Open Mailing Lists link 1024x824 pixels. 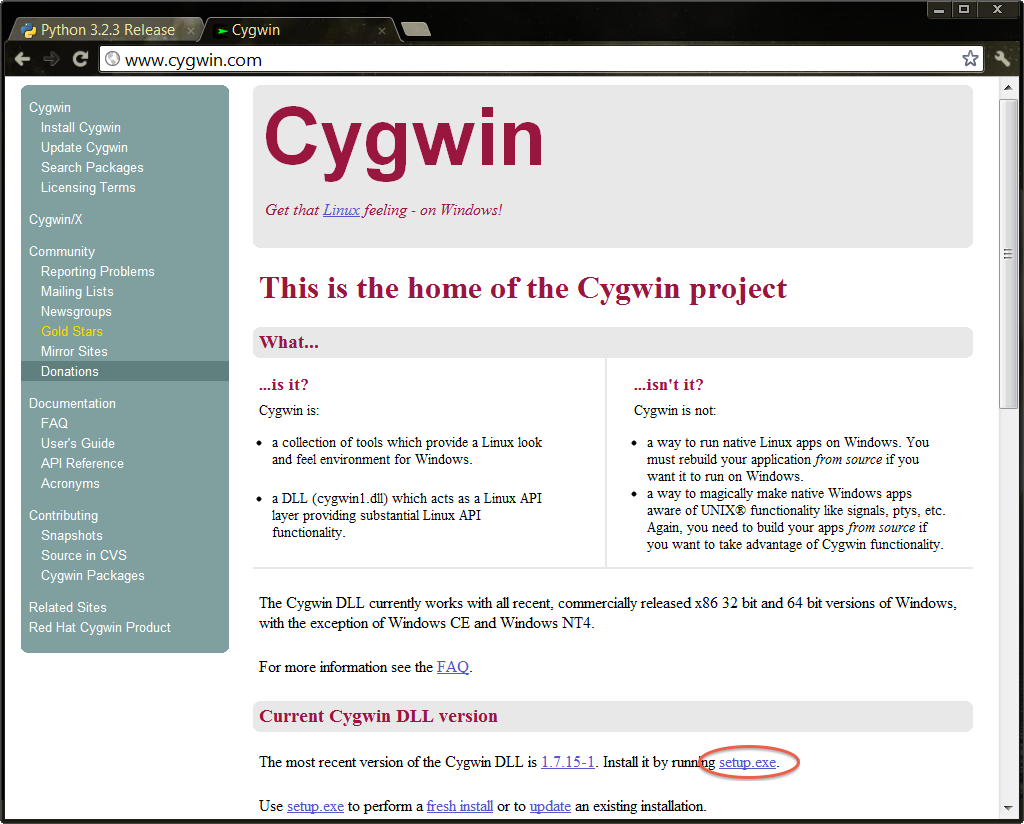(77, 291)
